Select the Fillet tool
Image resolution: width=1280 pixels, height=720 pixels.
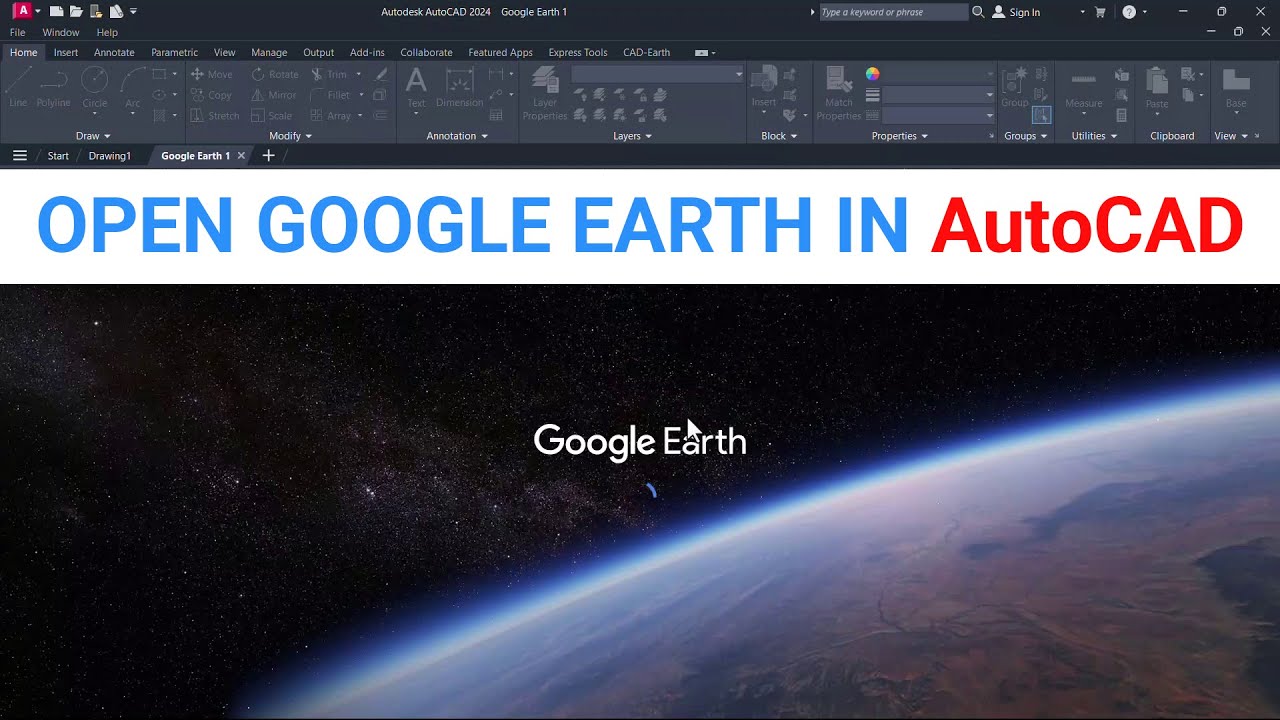pyautogui.click(x=331, y=95)
